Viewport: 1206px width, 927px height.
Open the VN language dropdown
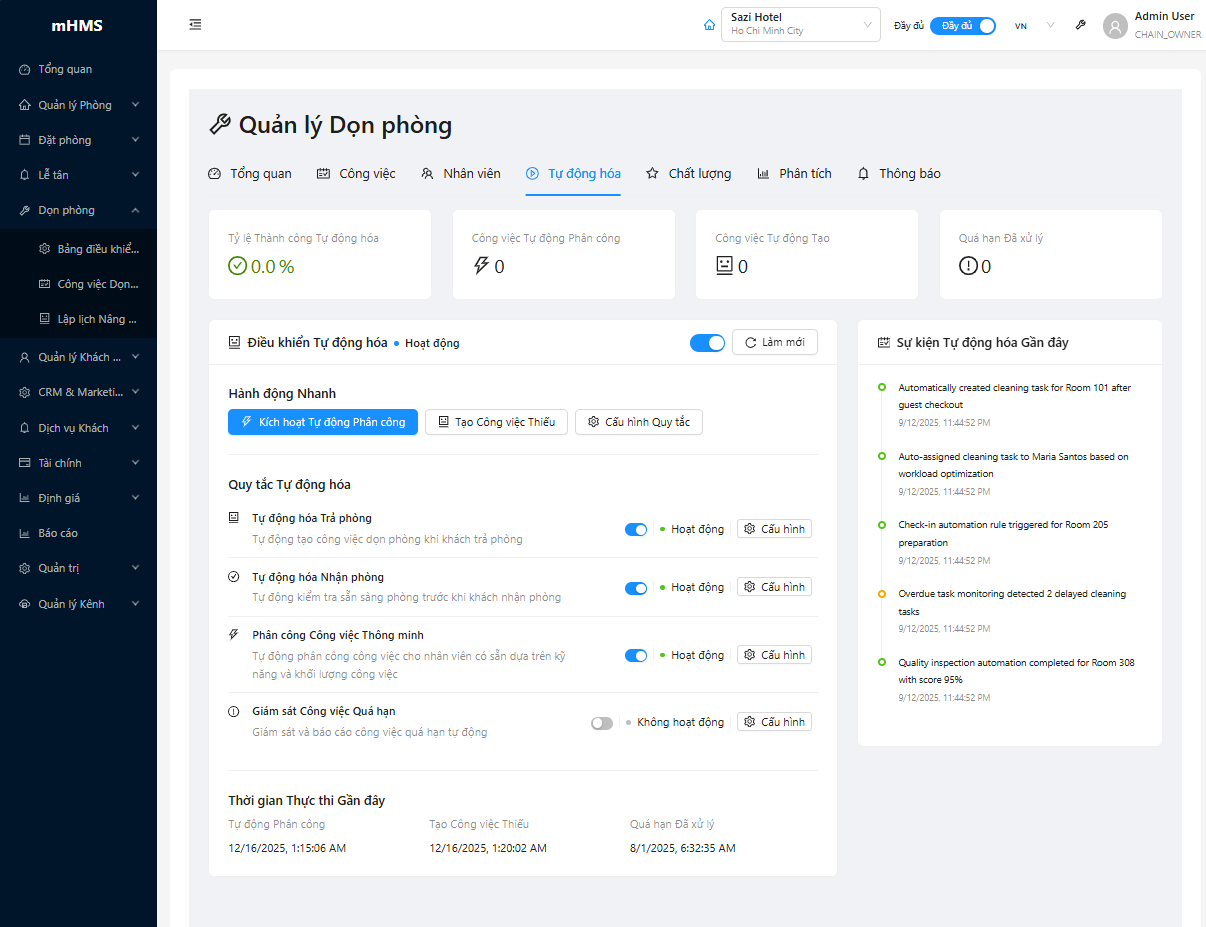click(1034, 26)
